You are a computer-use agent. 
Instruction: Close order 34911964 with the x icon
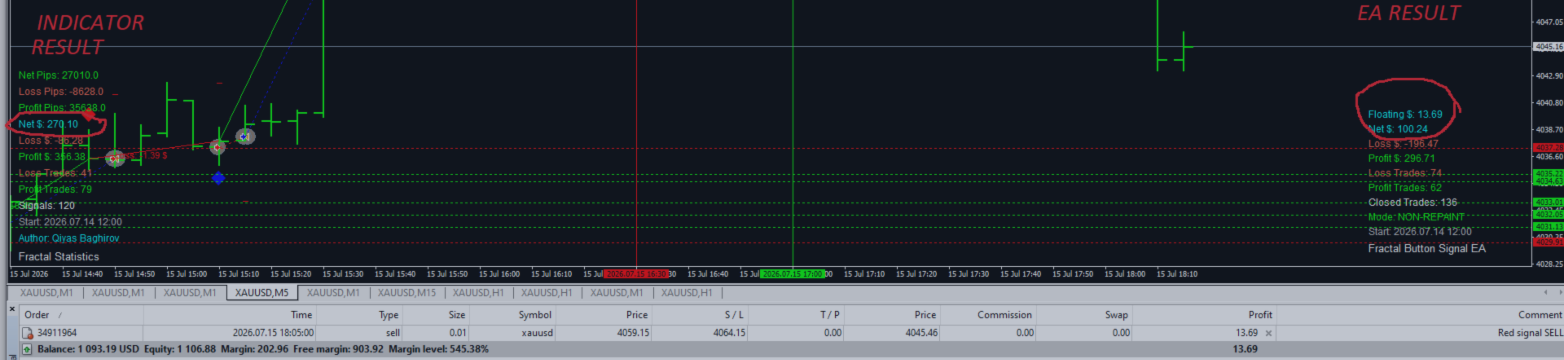coord(1269,333)
